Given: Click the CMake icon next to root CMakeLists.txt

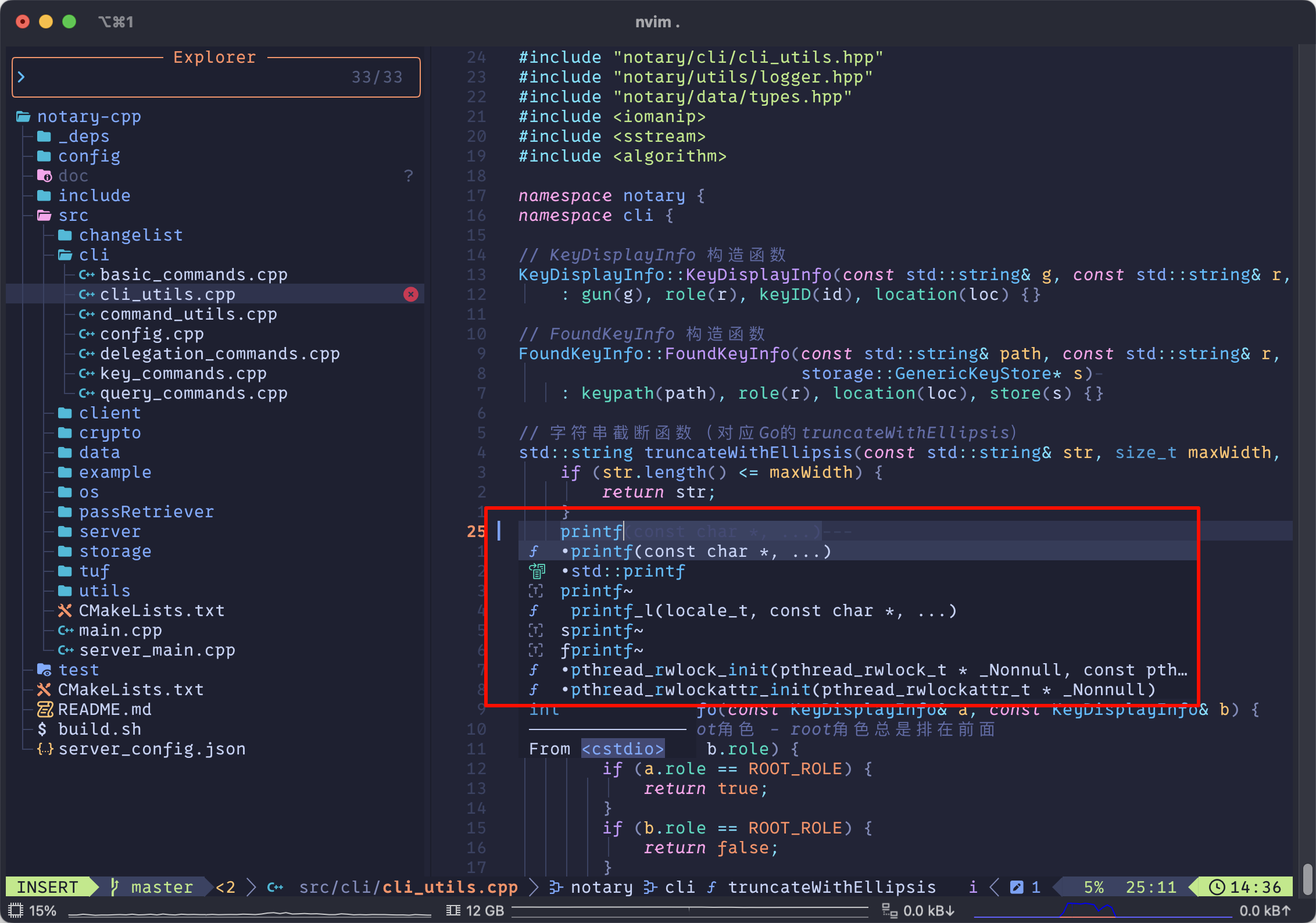Looking at the screenshot, I should coord(44,690).
